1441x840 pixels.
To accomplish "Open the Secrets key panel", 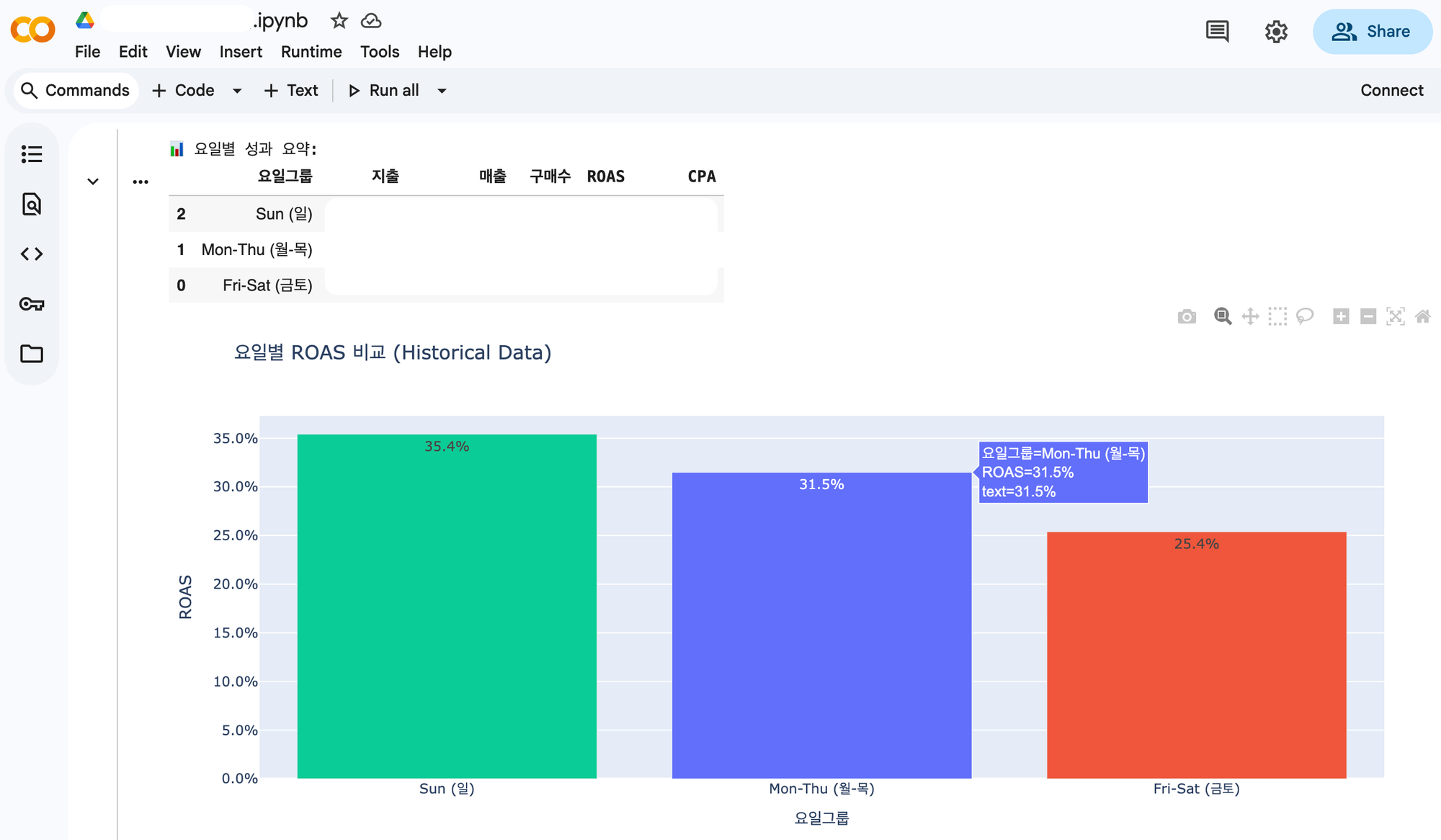I will [x=32, y=304].
